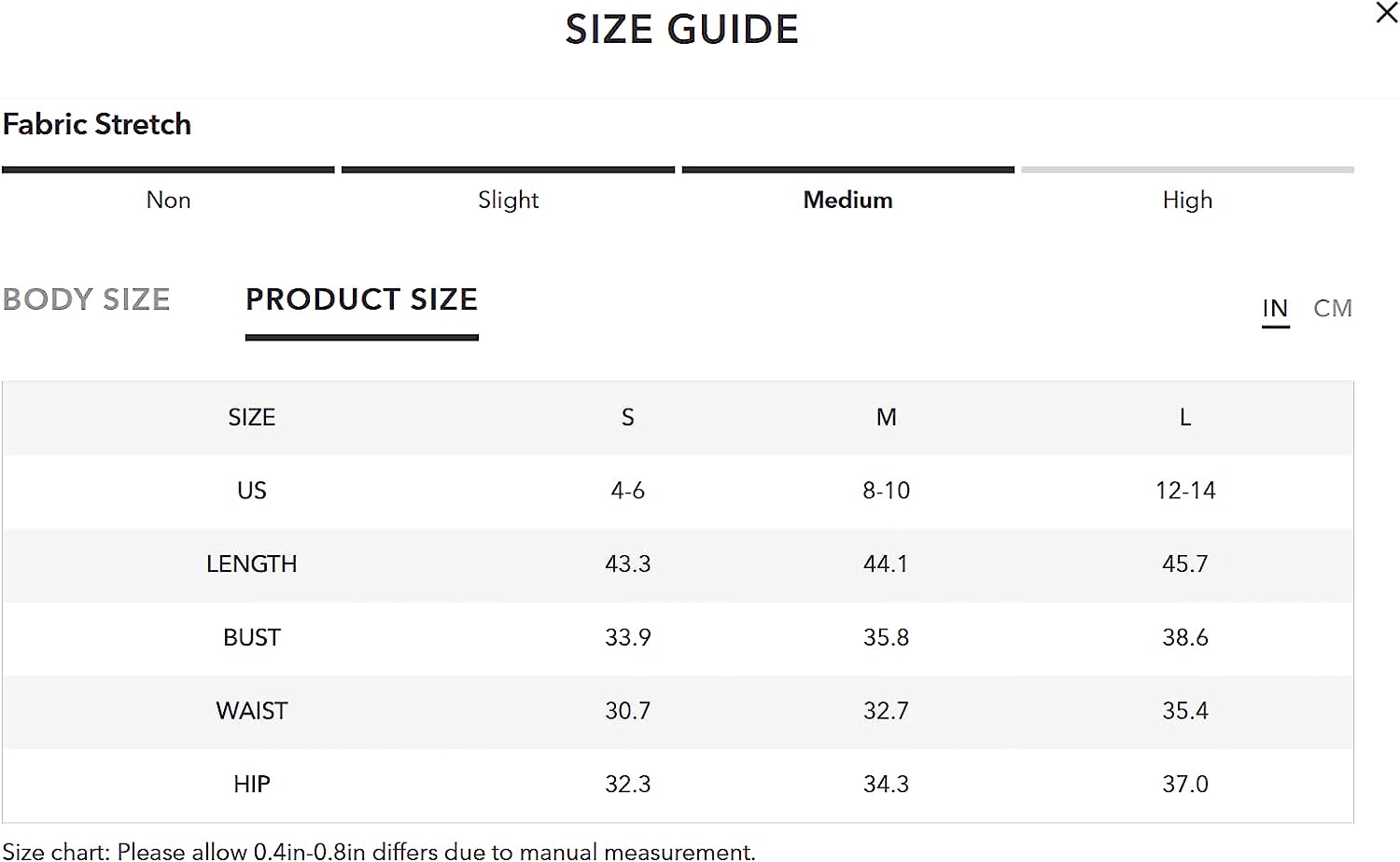Click the M size column header
Image resolution: width=1400 pixels, height=862 pixels.
pyautogui.click(x=887, y=418)
